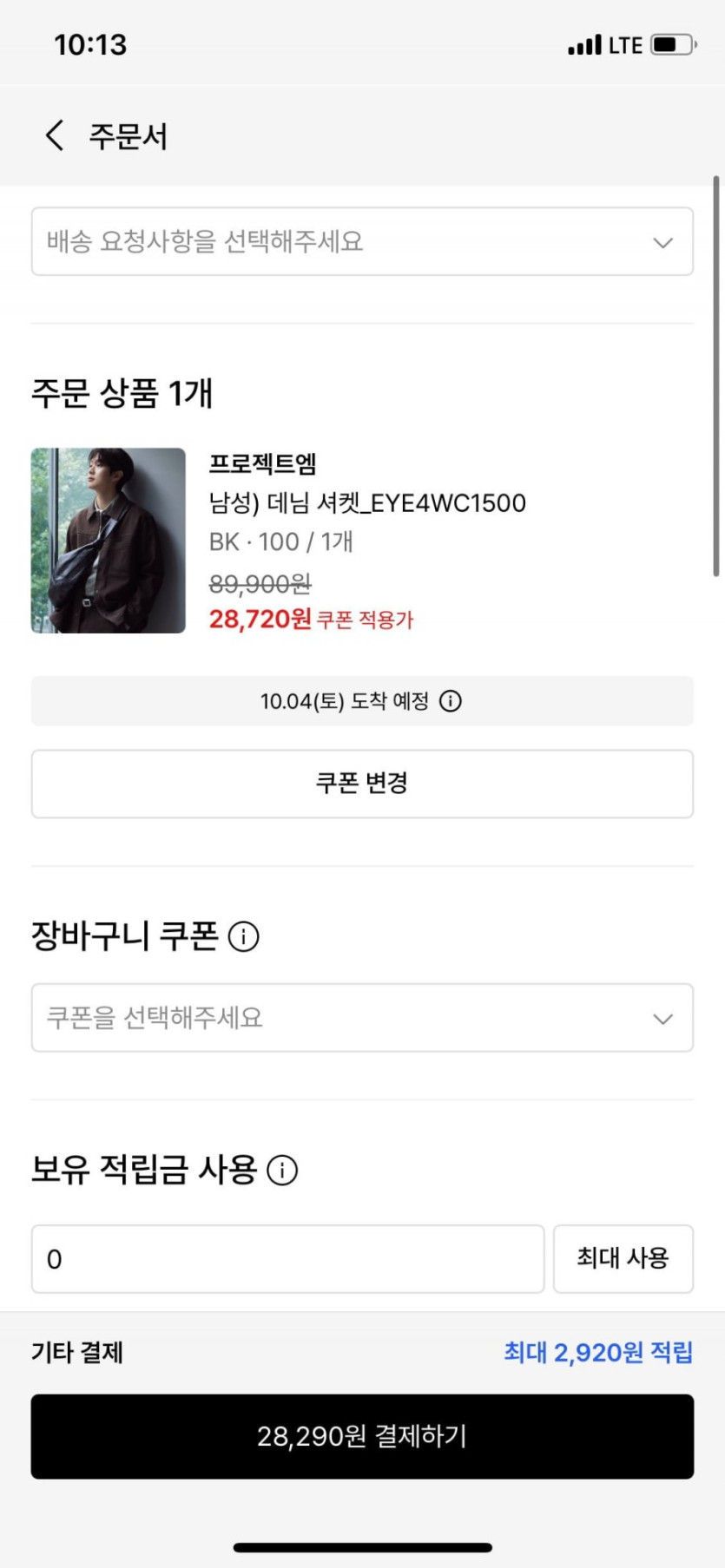Screen dimensions: 725x1568
Task: Tap the 최대 2,920원 적립 link
Action: point(598,1352)
